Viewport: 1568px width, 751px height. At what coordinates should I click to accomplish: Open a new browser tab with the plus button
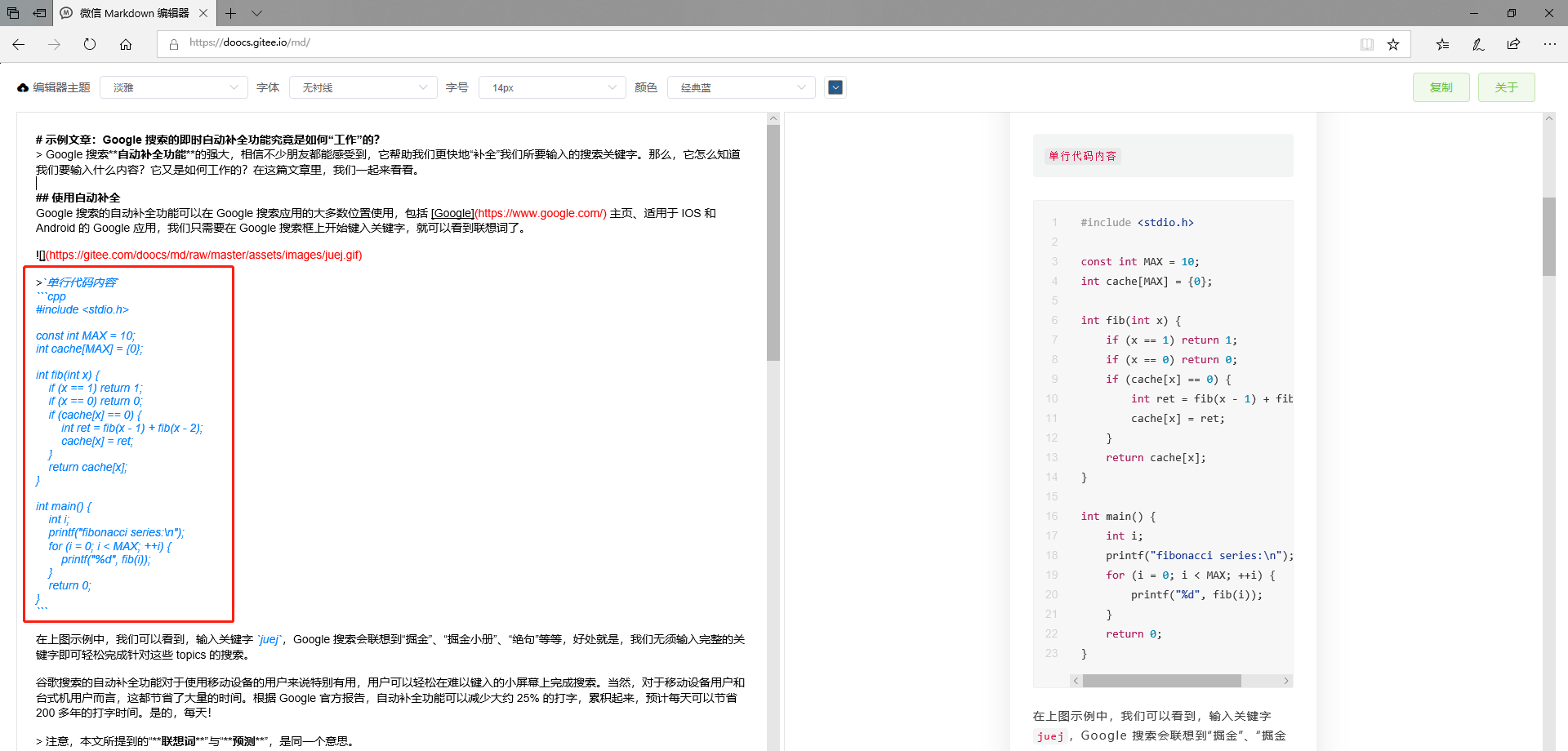point(230,13)
